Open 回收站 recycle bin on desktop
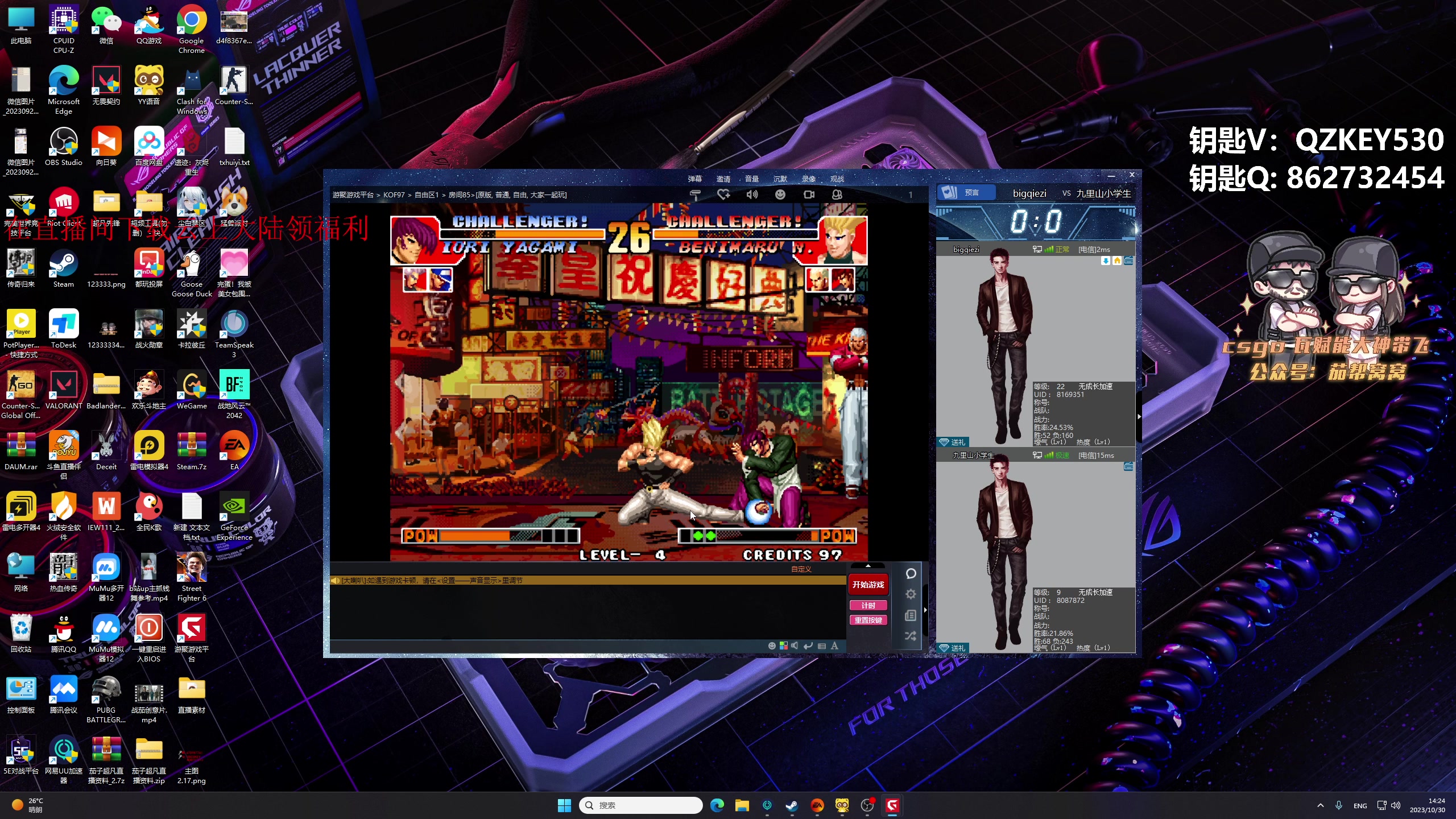1456x819 pixels. click(21, 633)
